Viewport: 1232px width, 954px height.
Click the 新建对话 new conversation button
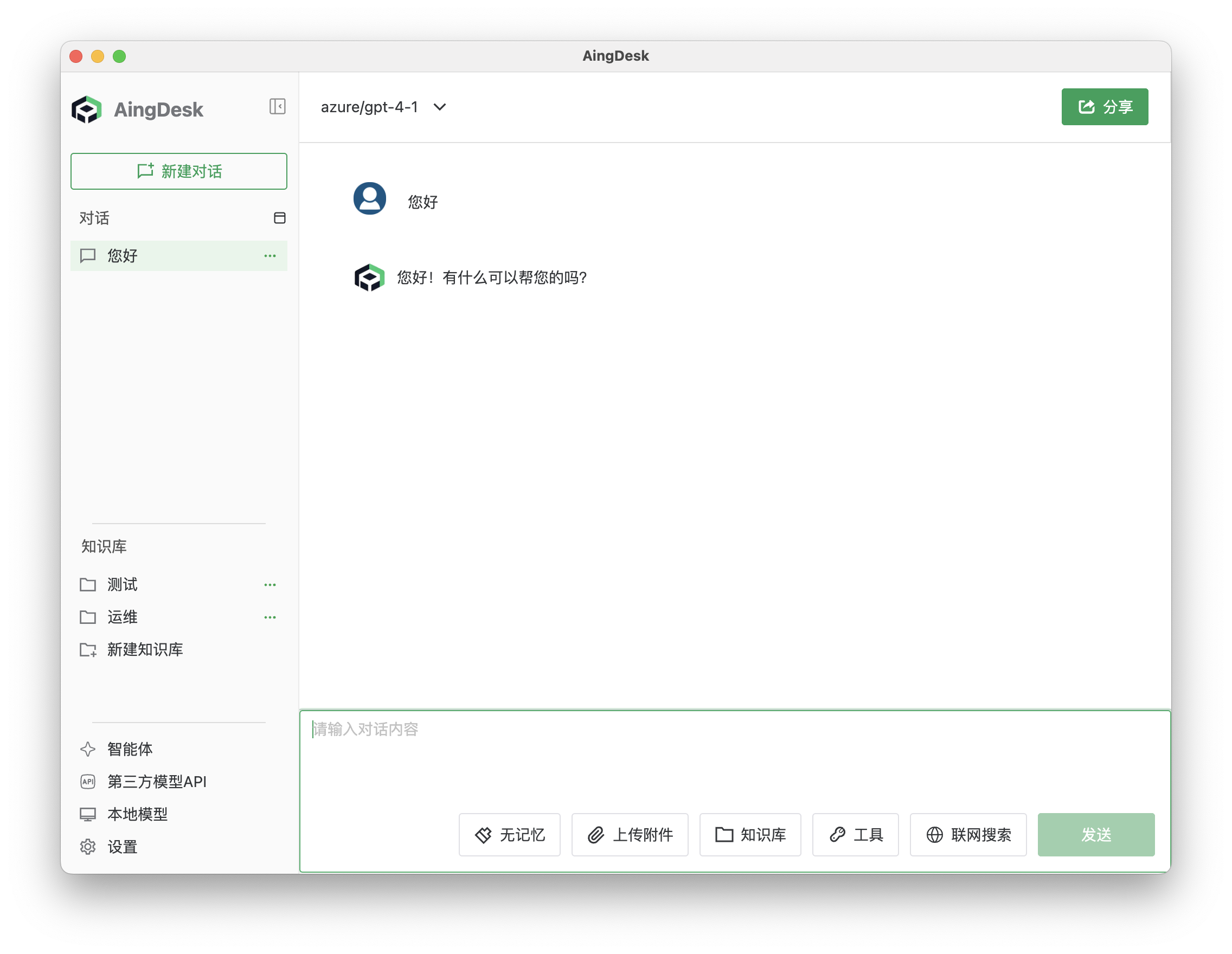click(x=179, y=171)
